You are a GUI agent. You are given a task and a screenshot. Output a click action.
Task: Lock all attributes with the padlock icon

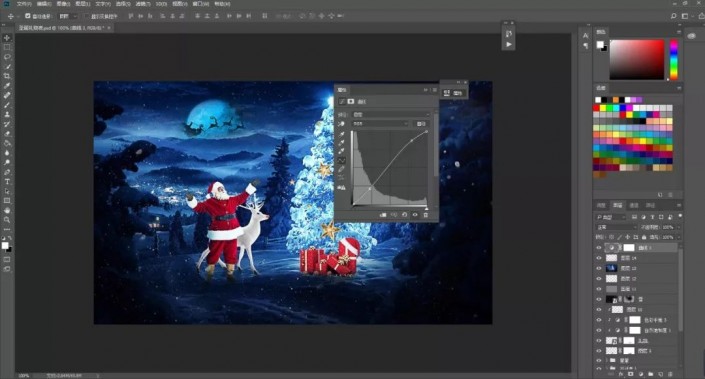click(x=644, y=237)
